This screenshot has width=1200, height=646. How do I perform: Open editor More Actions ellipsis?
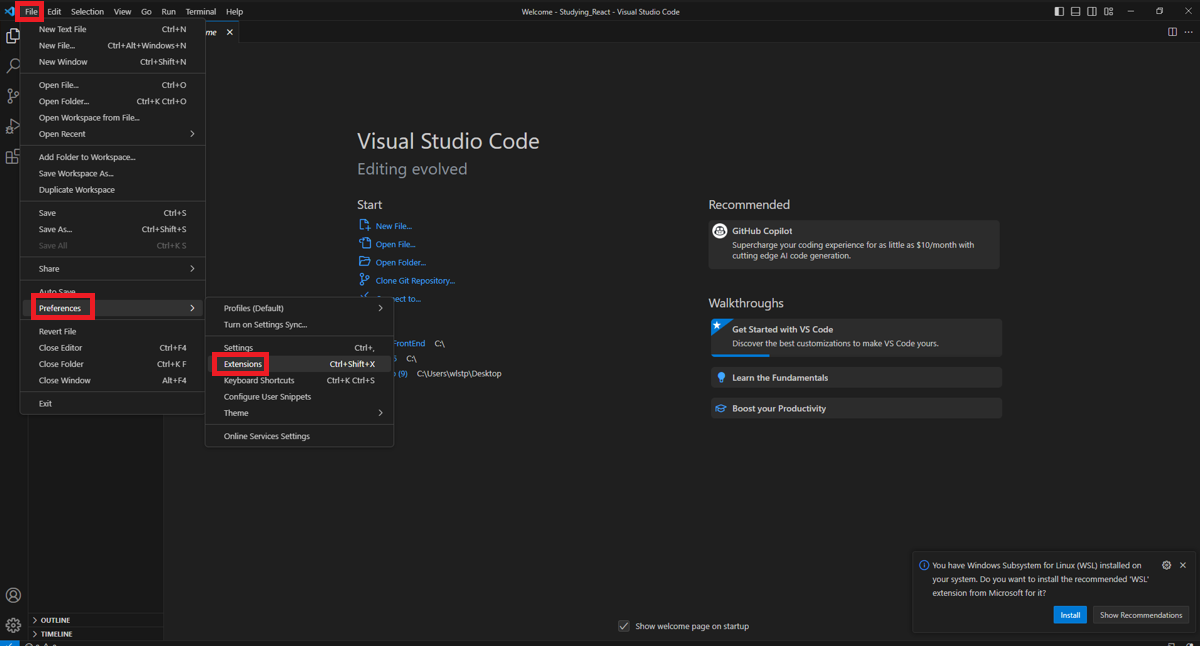tap(1188, 32)
